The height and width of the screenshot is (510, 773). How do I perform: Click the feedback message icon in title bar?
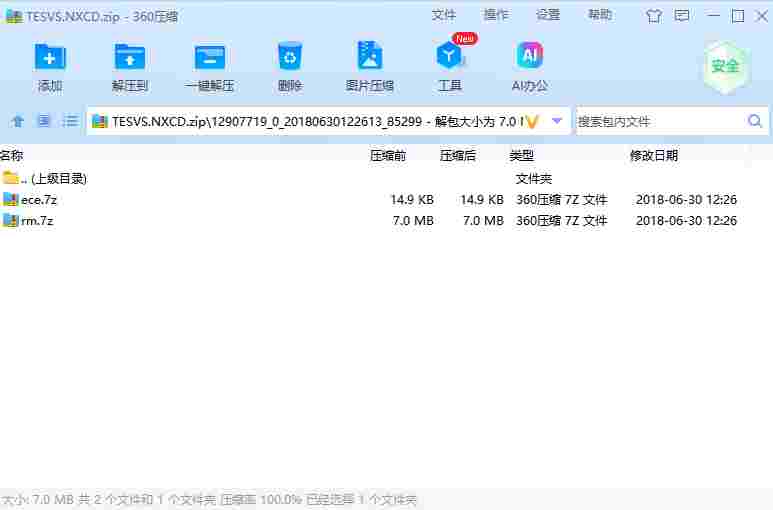(x=682, y=16)
